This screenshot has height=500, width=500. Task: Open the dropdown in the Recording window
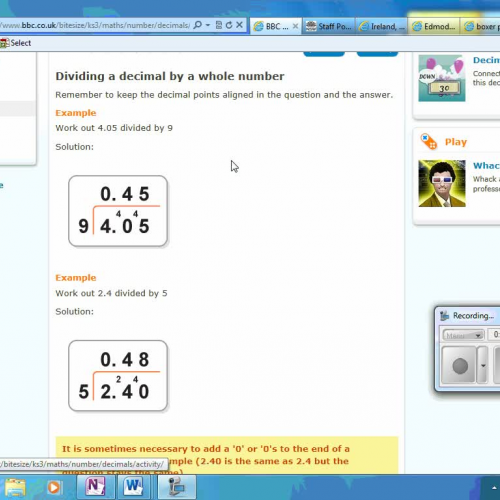point(463,335)
